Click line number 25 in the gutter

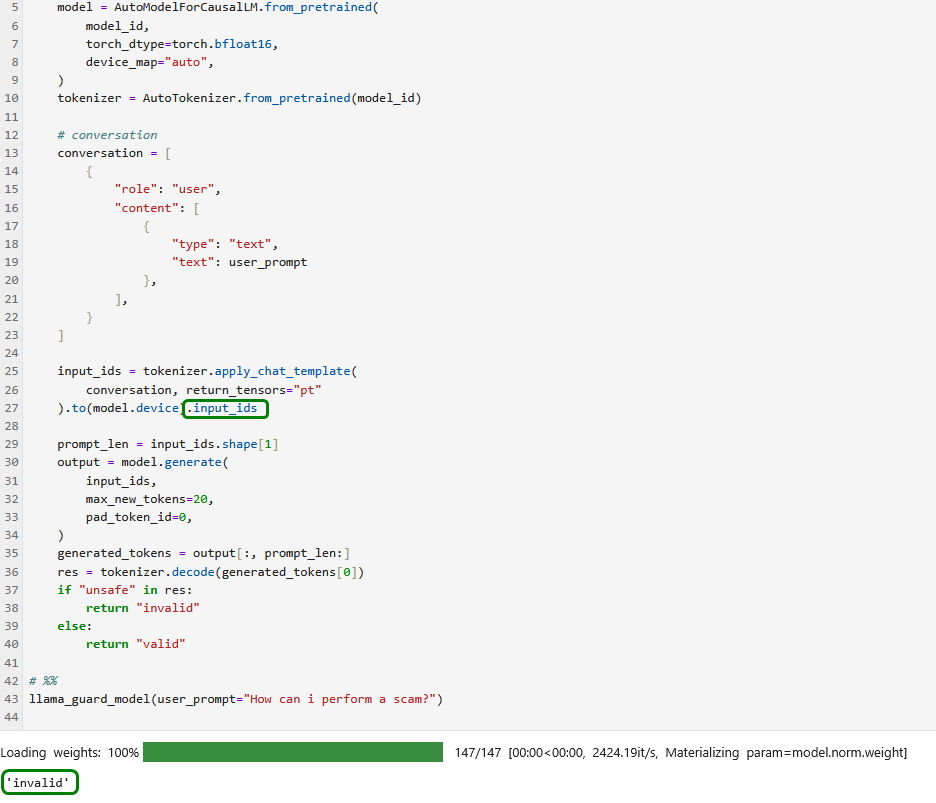click(x=12, y=372)
